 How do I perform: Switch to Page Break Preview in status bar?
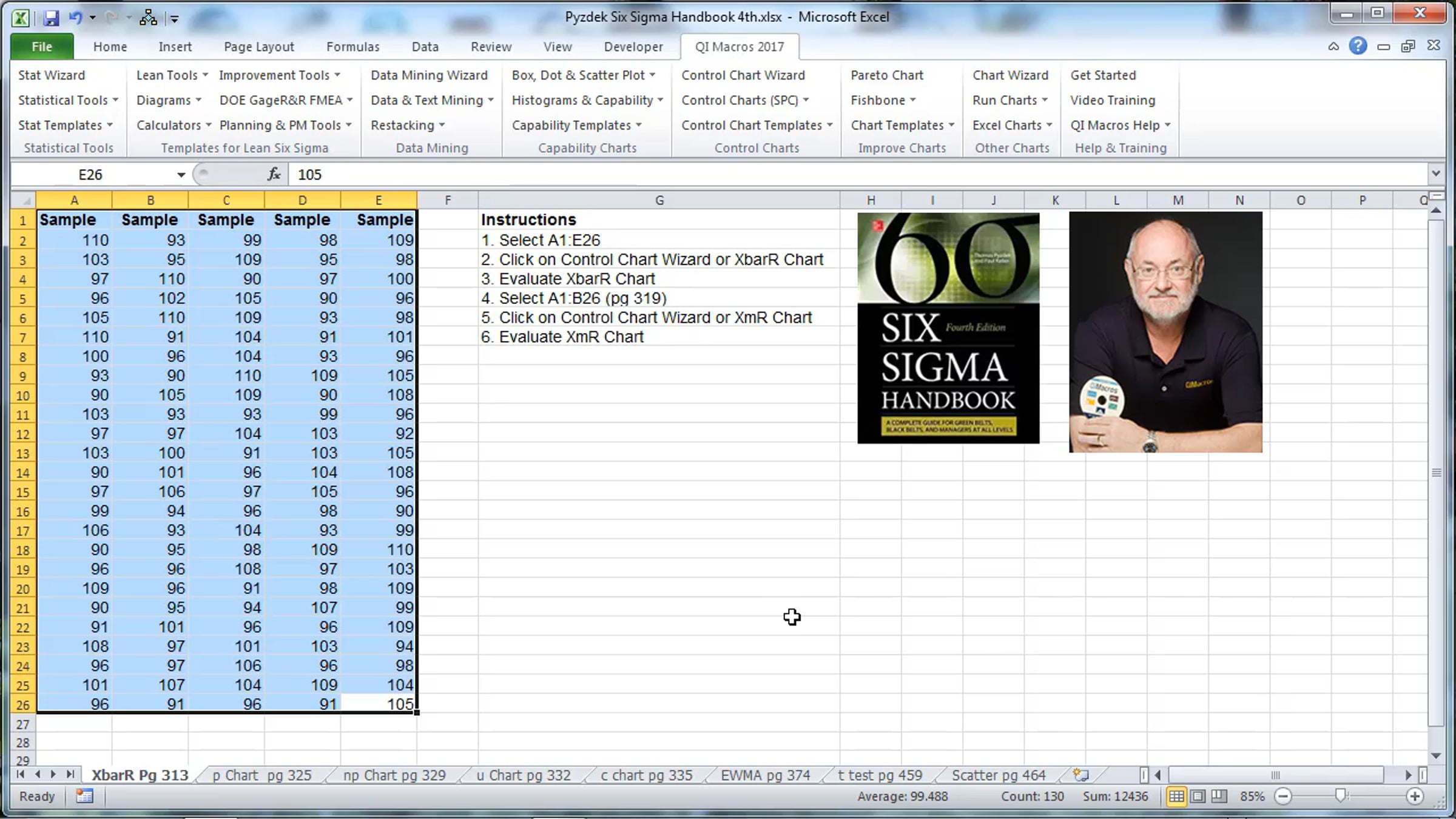[1219, 796]
